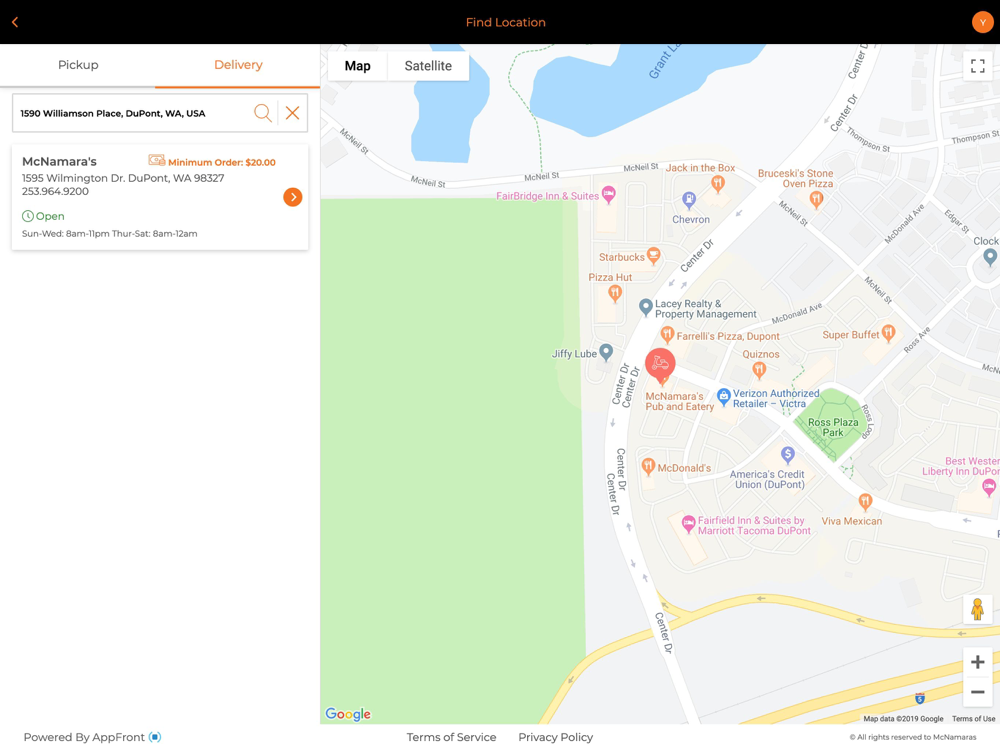The height and width of the screenshot is (750, 1000).
Task: Click the Super Buffet restaurant pin
Action: 888,332
